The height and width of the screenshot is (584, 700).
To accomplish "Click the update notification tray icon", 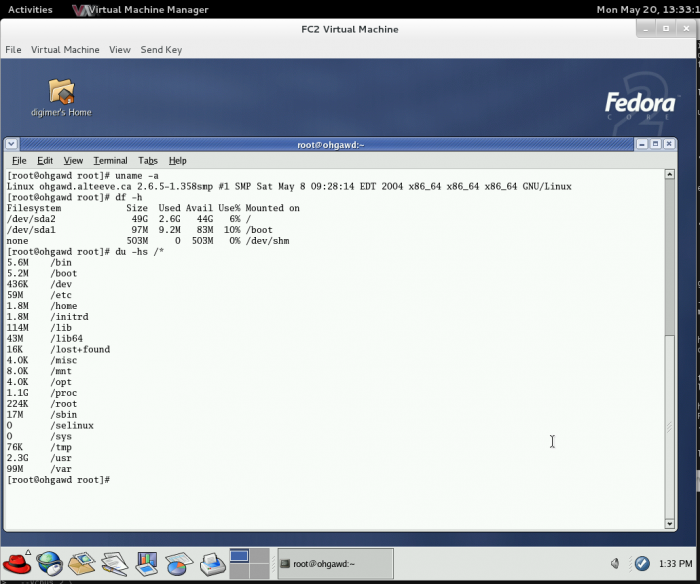I will 641,563.
